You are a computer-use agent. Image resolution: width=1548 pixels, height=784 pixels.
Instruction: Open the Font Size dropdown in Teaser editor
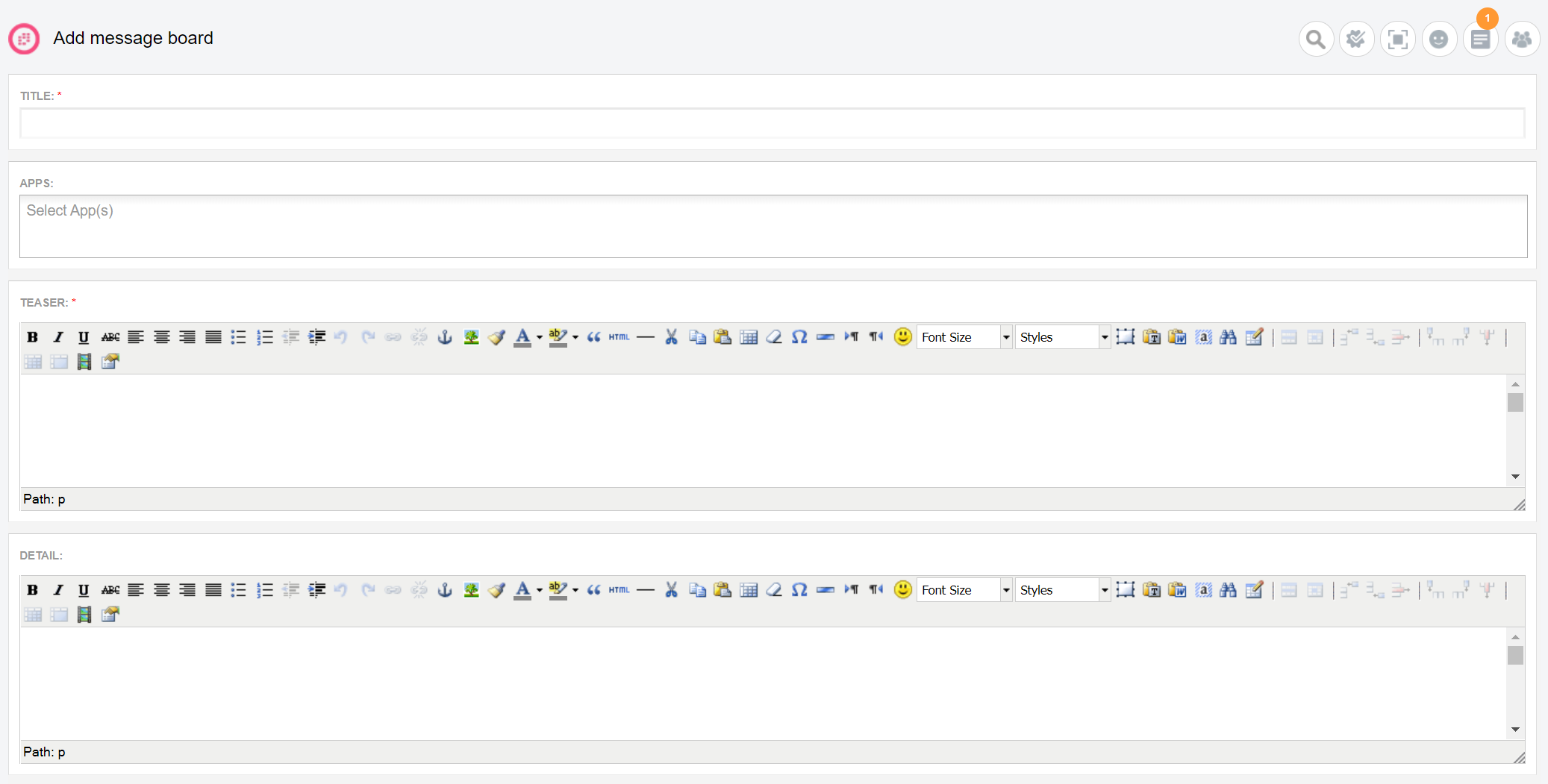point(964,337)
